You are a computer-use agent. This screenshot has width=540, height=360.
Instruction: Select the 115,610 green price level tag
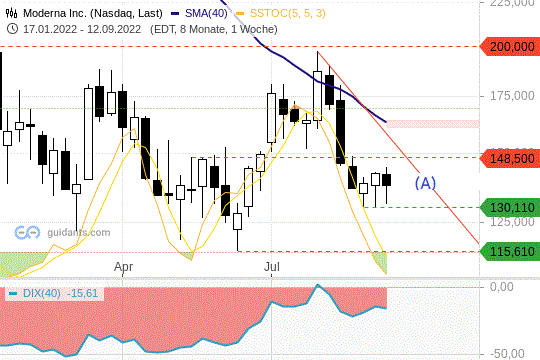(x=510, y=251)
